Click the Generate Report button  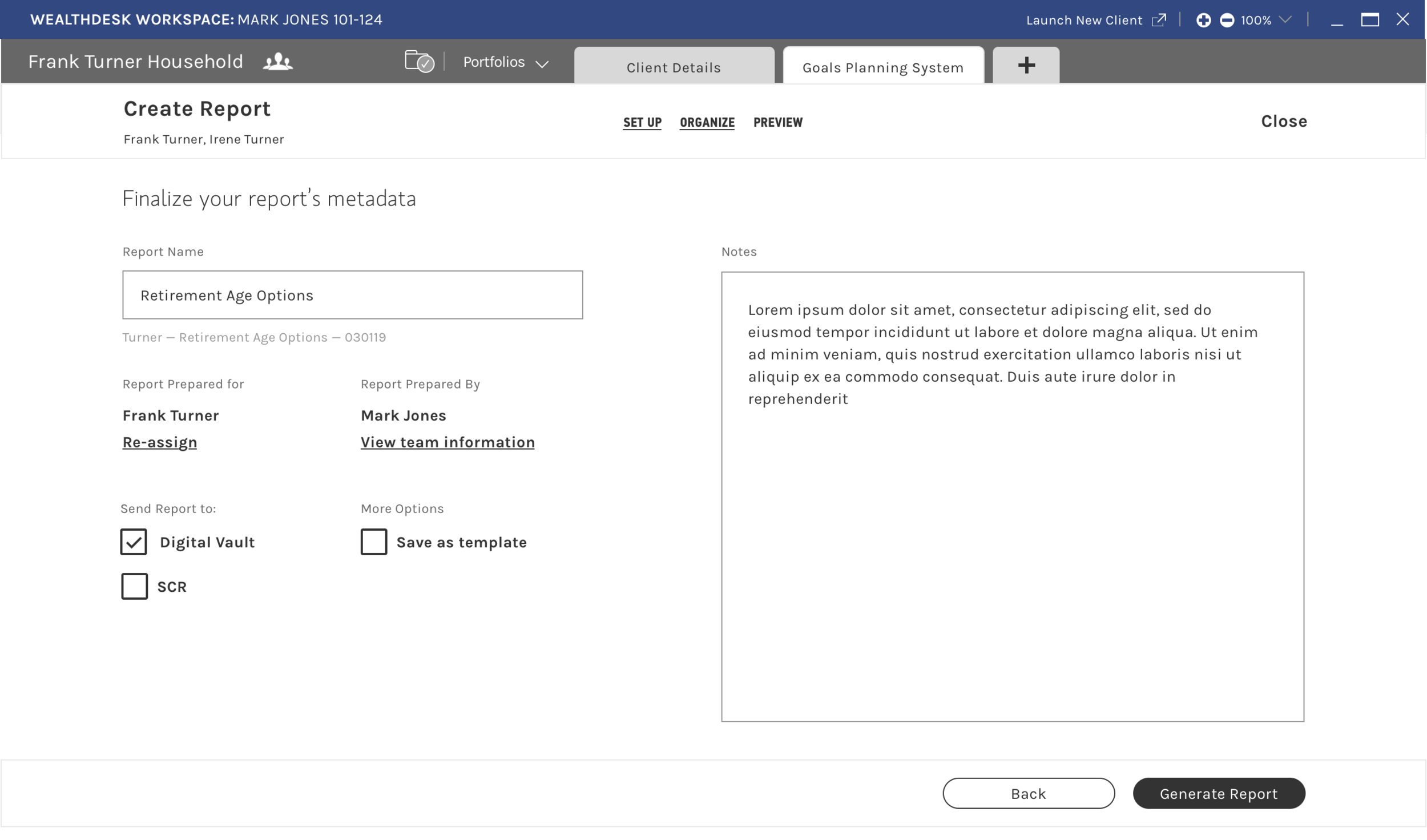click(x=1219, y=793)
